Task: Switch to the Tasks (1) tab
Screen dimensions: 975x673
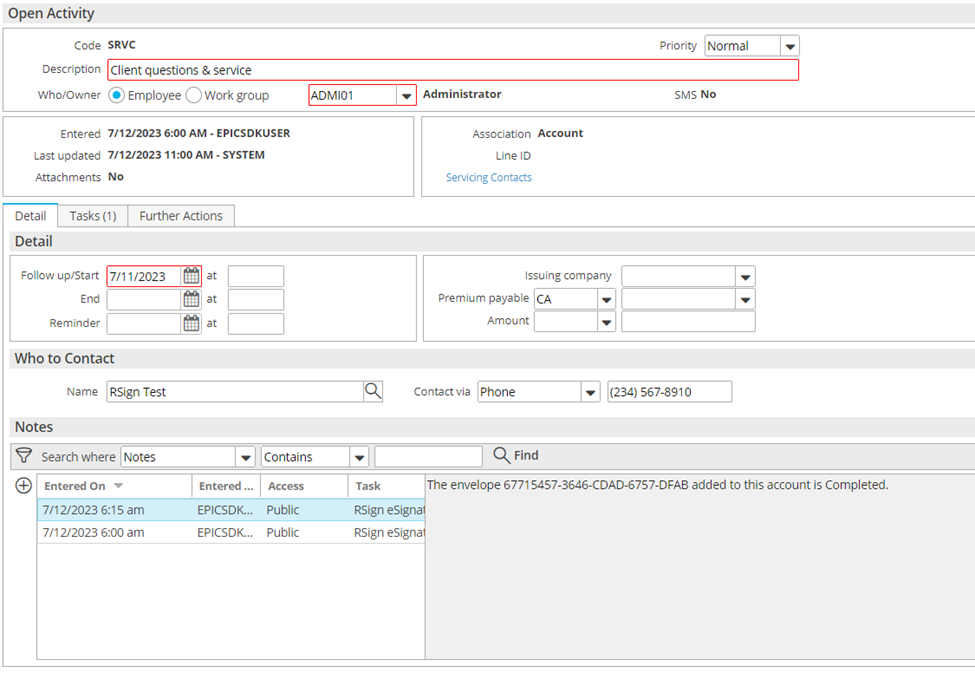Action: (x=93, y=216)
